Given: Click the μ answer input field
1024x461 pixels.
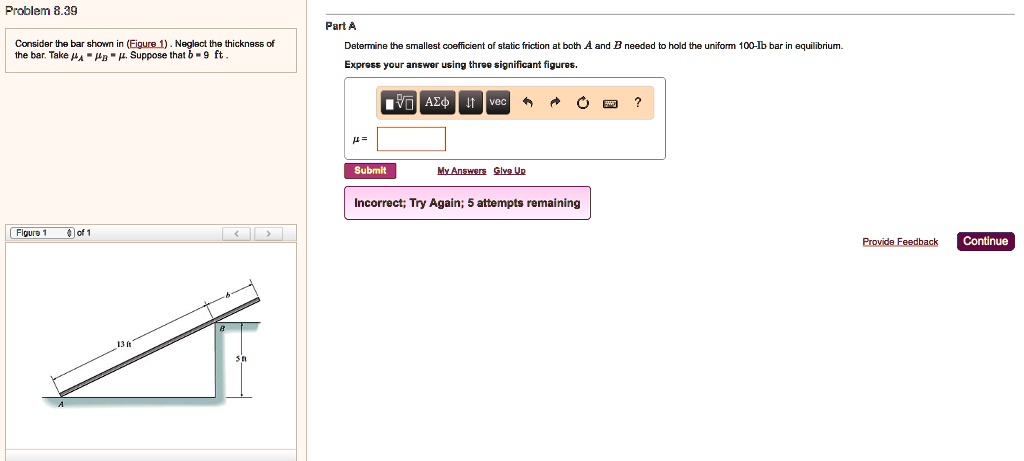Looking at the screenshot, I should tap(411, 139).
